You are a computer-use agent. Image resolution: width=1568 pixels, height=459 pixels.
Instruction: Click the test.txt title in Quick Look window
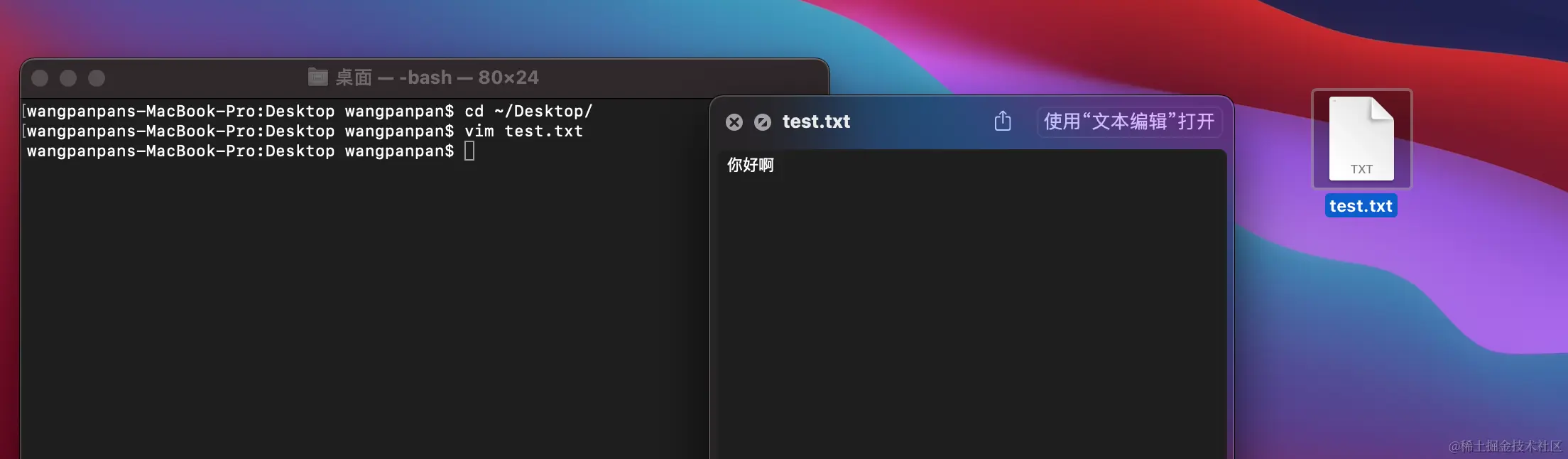pos(816,122)
